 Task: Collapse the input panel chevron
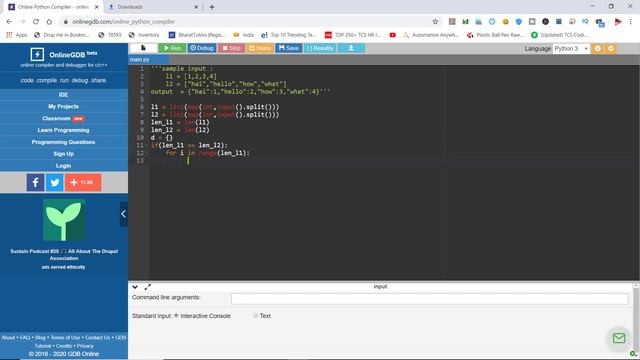click(x=135, y=287)
